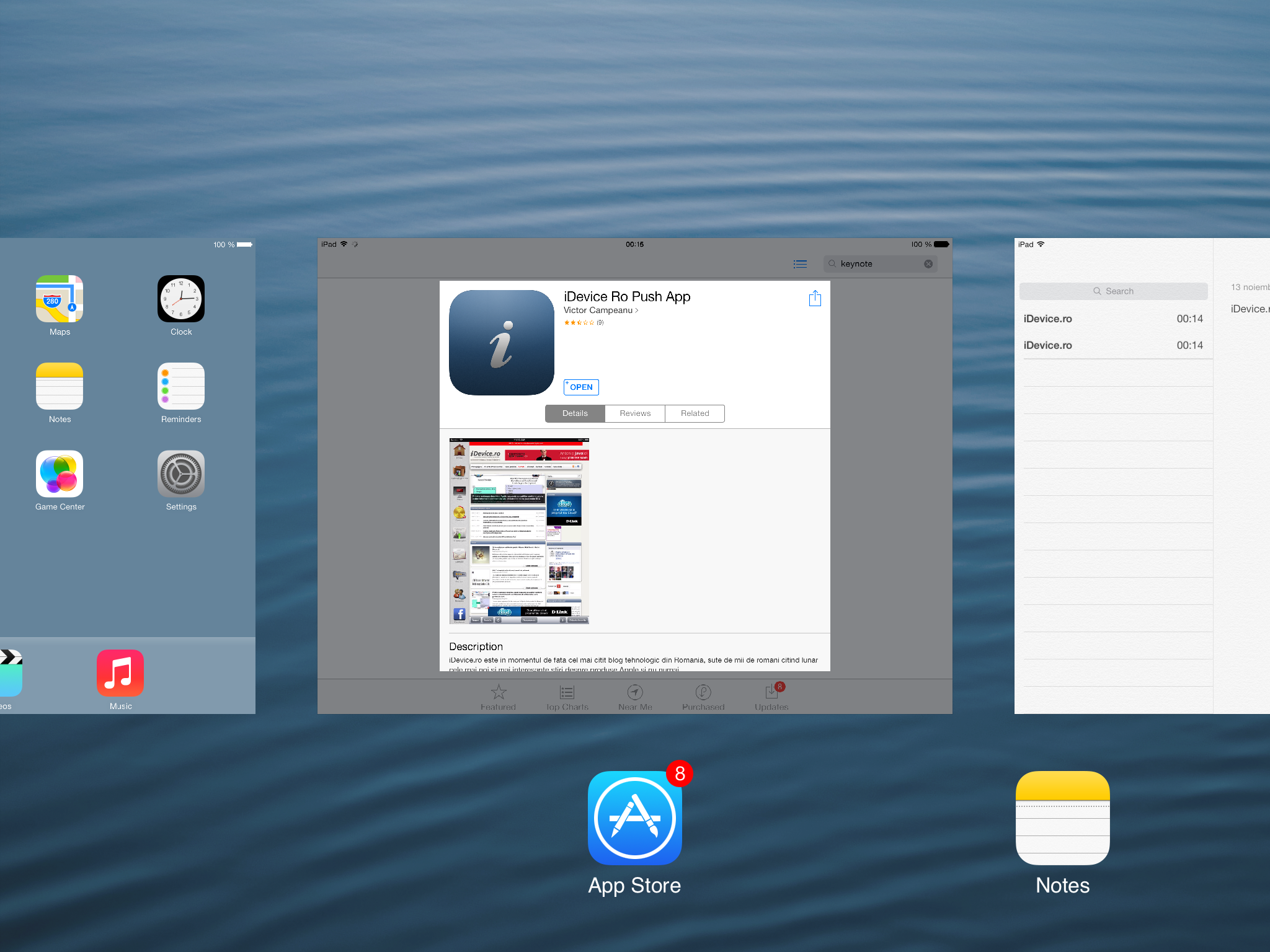Select the Near Me tab

tap(635, 697)
